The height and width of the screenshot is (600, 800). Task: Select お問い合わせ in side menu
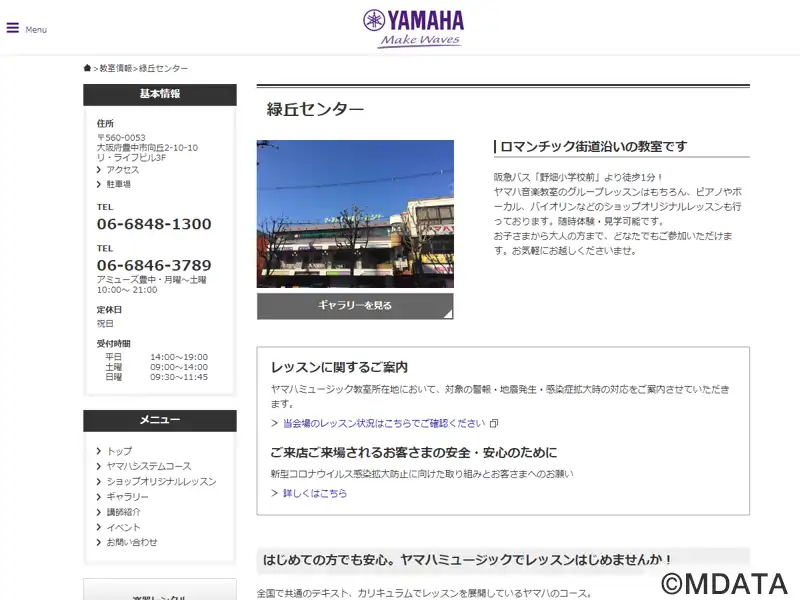coord(132,542)
